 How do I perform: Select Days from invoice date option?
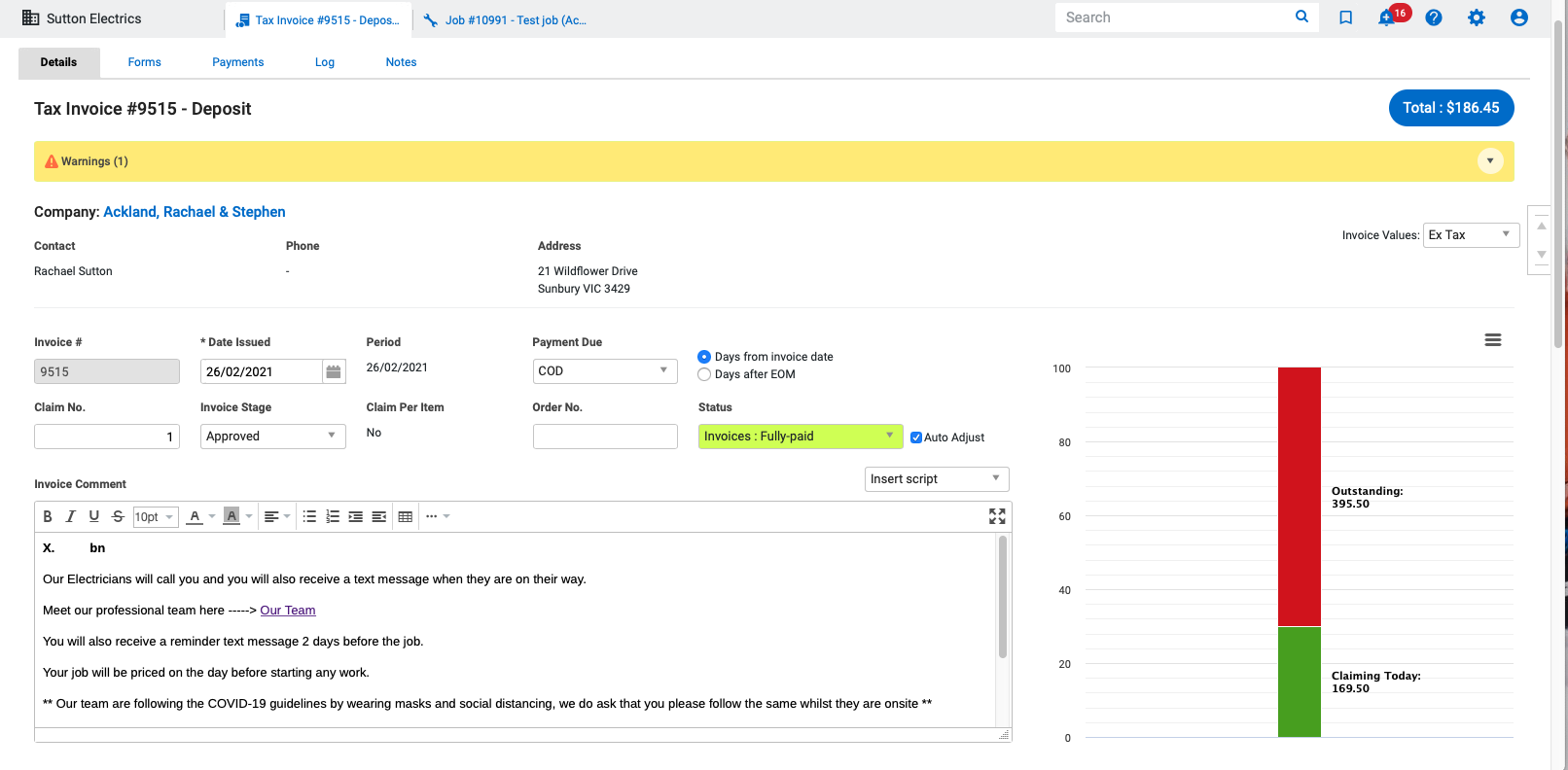click(704, 357)
